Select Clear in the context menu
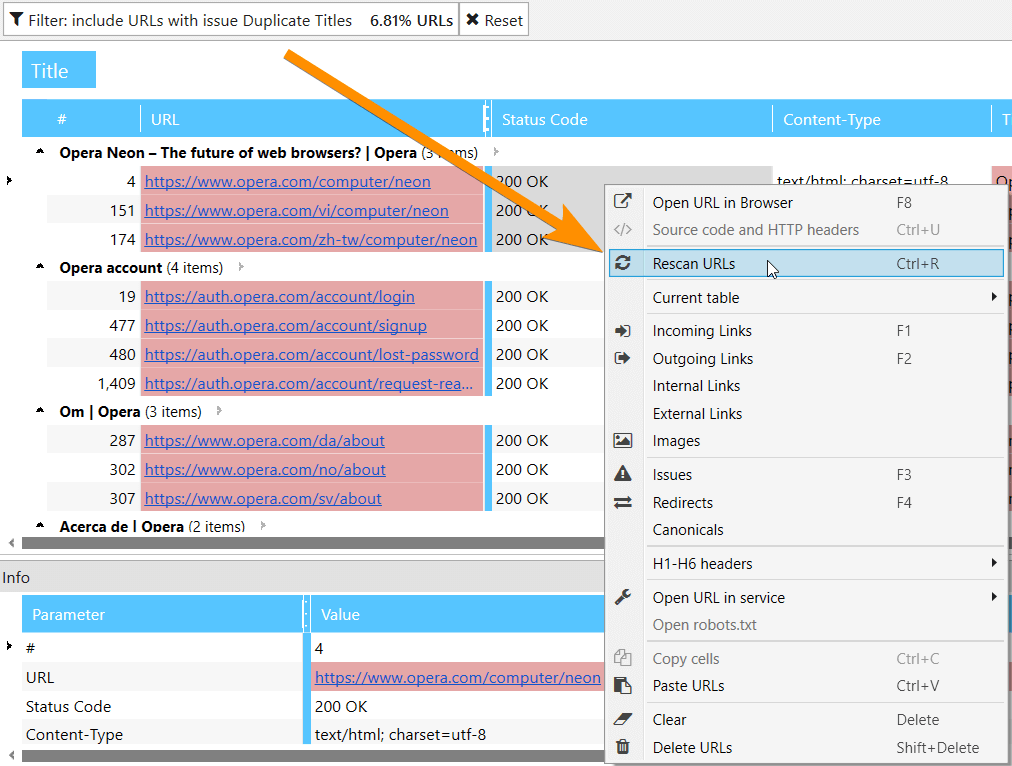1012x766 pixels. 806,720
